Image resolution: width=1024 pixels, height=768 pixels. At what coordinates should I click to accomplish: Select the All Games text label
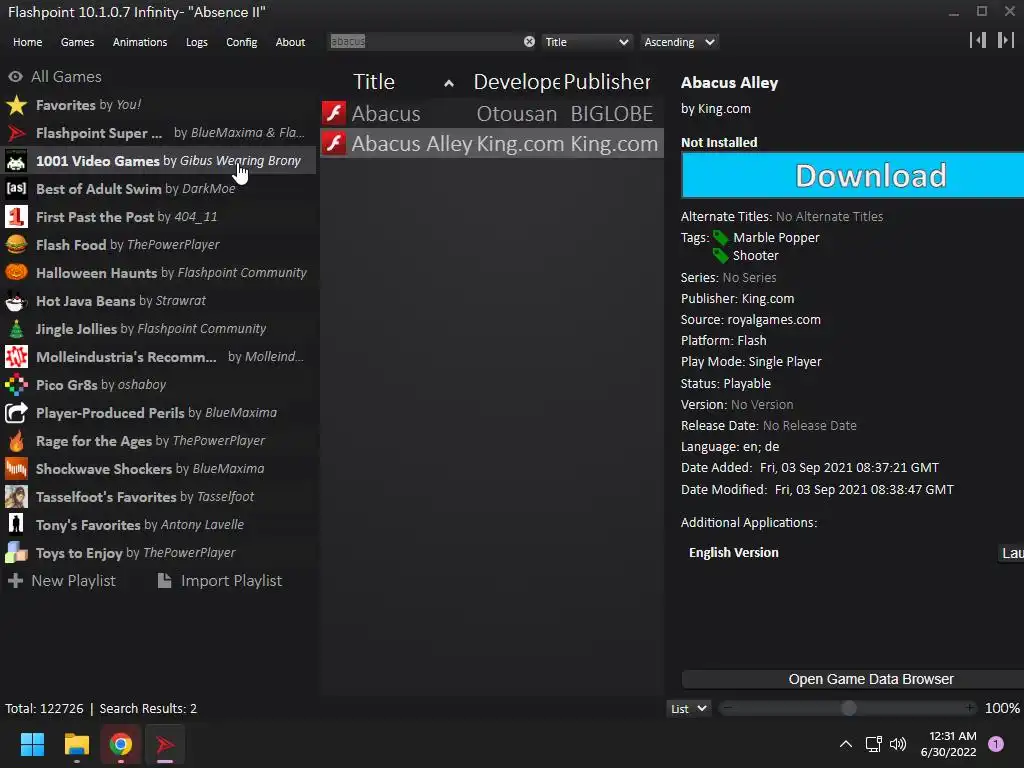click(x=67, y=76)
